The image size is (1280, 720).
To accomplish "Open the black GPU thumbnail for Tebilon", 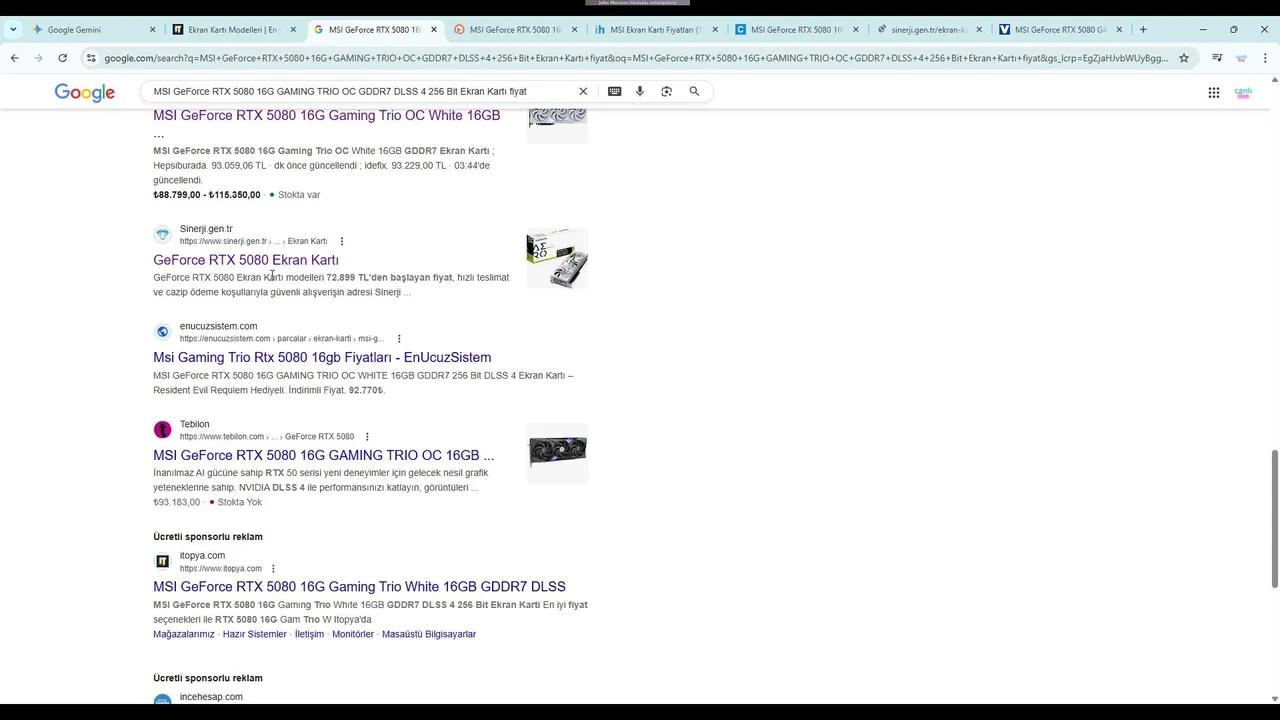I will click(x=557, y=452).
